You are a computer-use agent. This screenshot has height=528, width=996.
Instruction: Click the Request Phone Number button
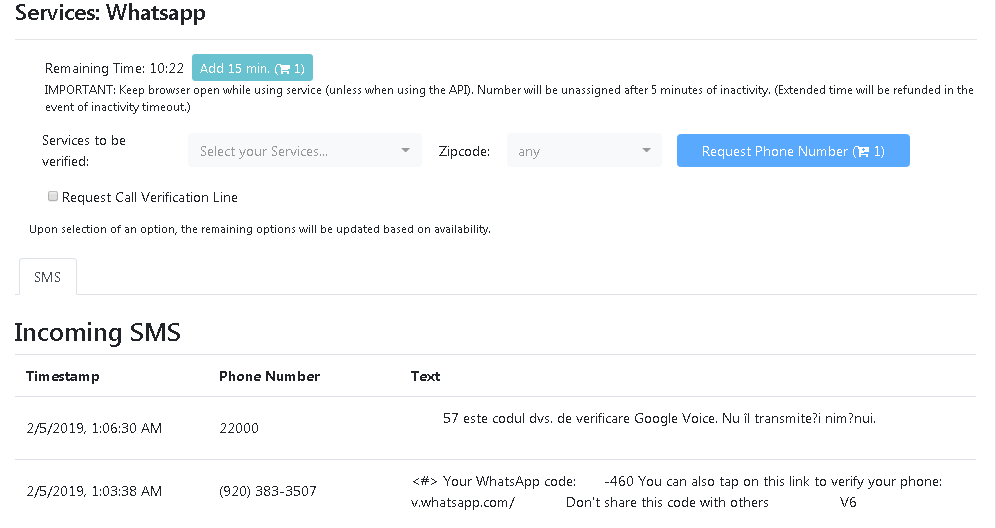(x=793, y=151)
